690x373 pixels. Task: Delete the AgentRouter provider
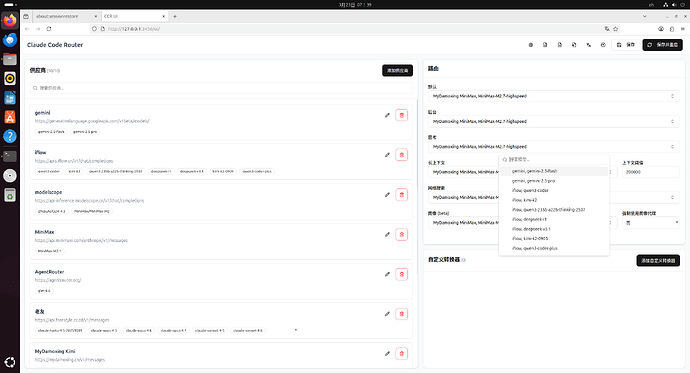click(401, 274)
